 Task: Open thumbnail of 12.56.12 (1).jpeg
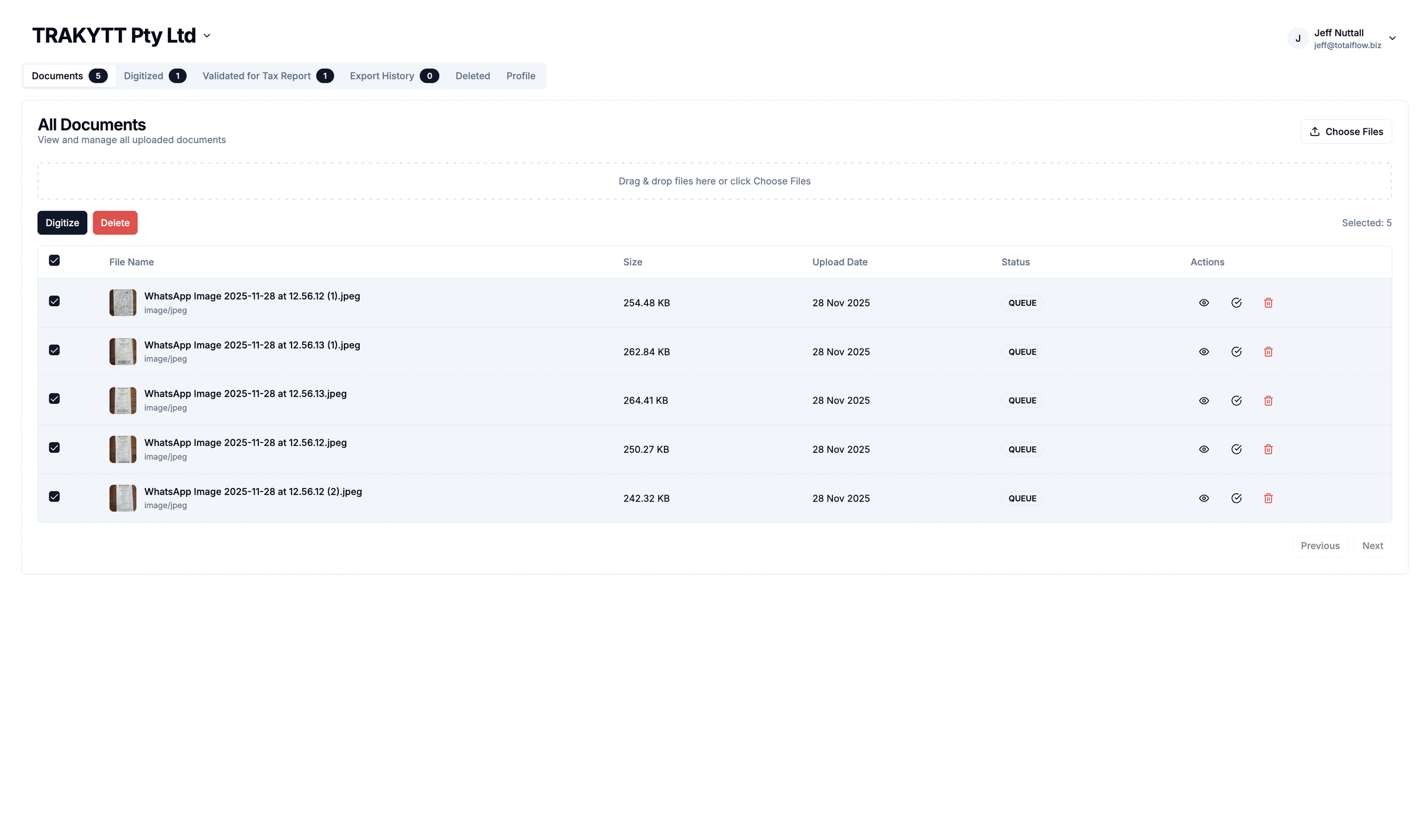pyautogui.click(x=122, y=303)
